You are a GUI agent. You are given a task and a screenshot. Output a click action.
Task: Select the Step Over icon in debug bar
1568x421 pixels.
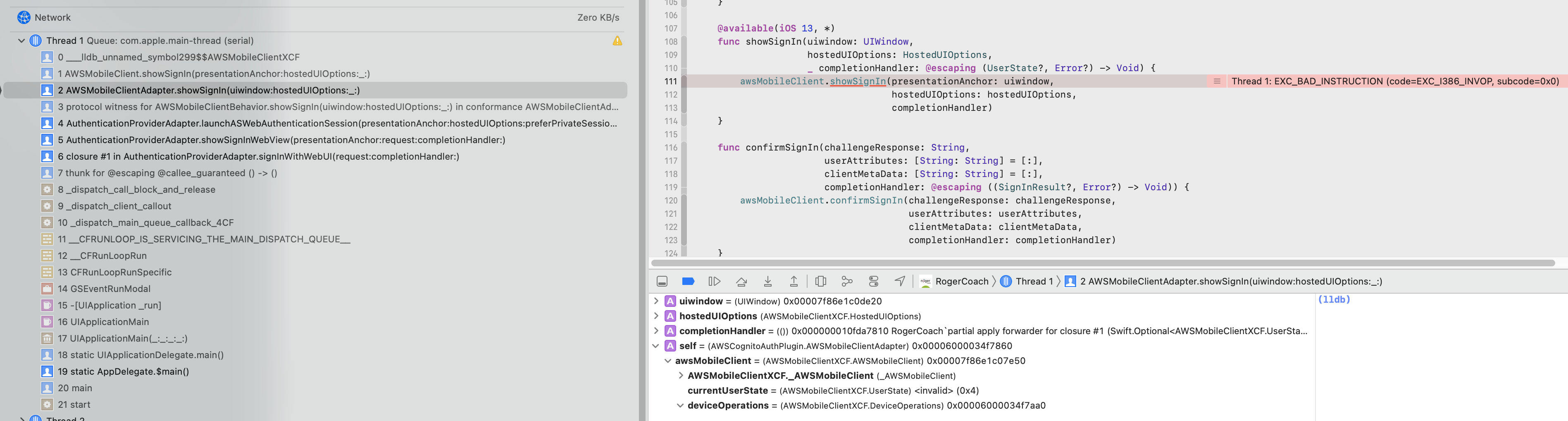click(x=741, y=281)
